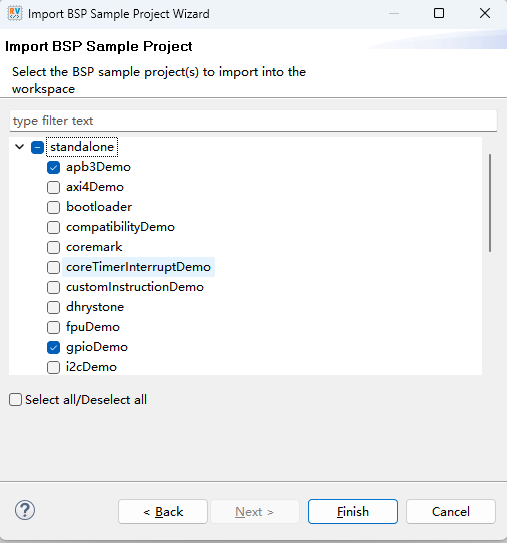Screen dimensions: 507x543
Task: Collapse the standalone tree node
Action: [19, 147]
